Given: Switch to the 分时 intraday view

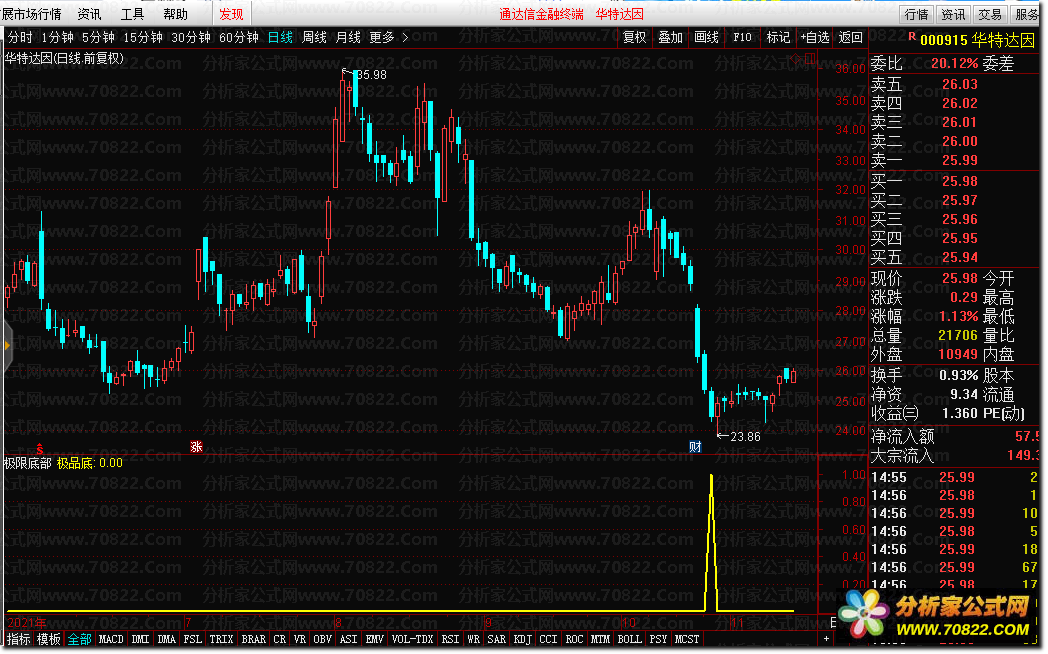Looking at the screenshot, I should tap(20, 37).
